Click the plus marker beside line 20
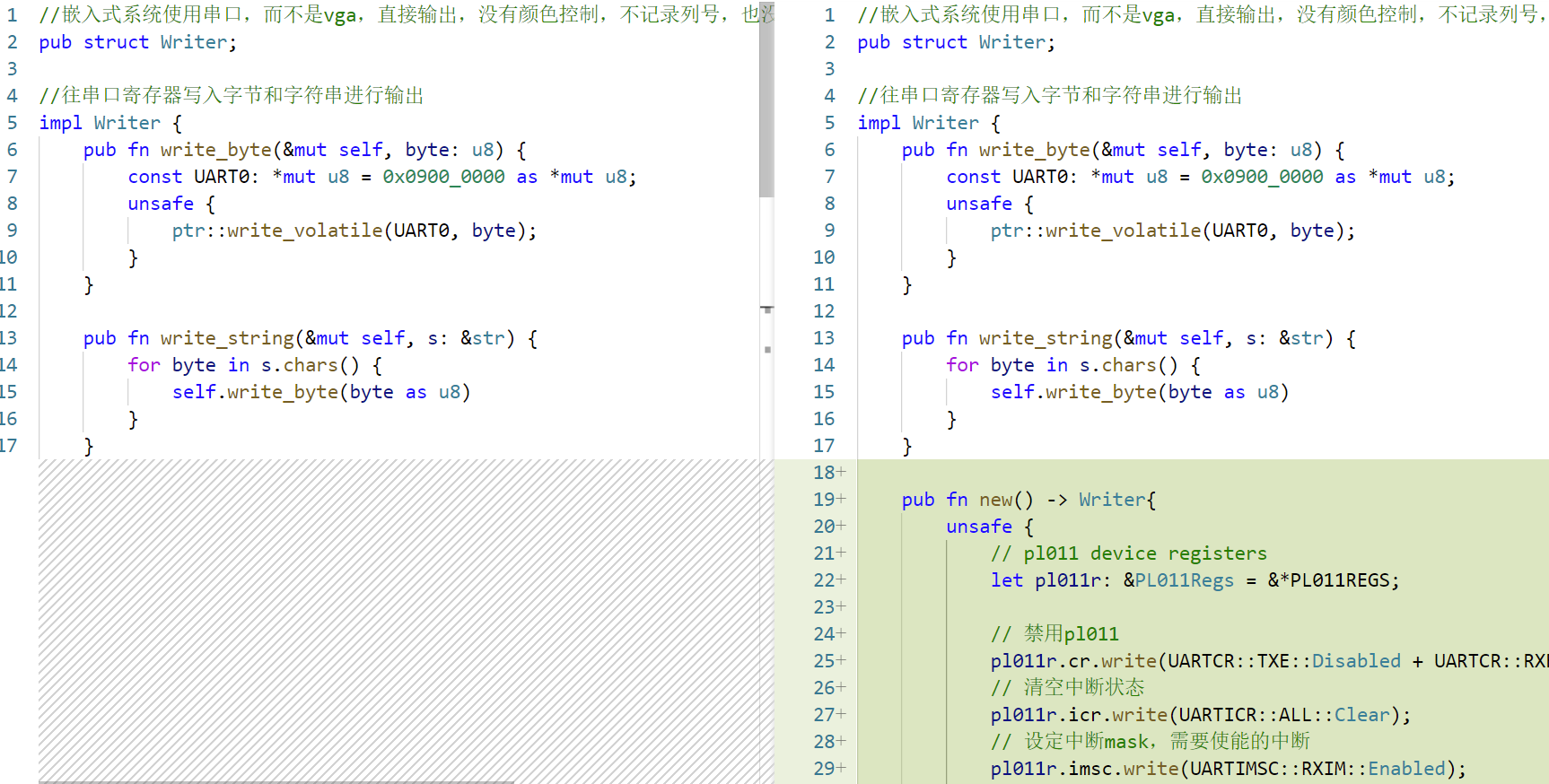1549x784 pixels. coord(842,527)
